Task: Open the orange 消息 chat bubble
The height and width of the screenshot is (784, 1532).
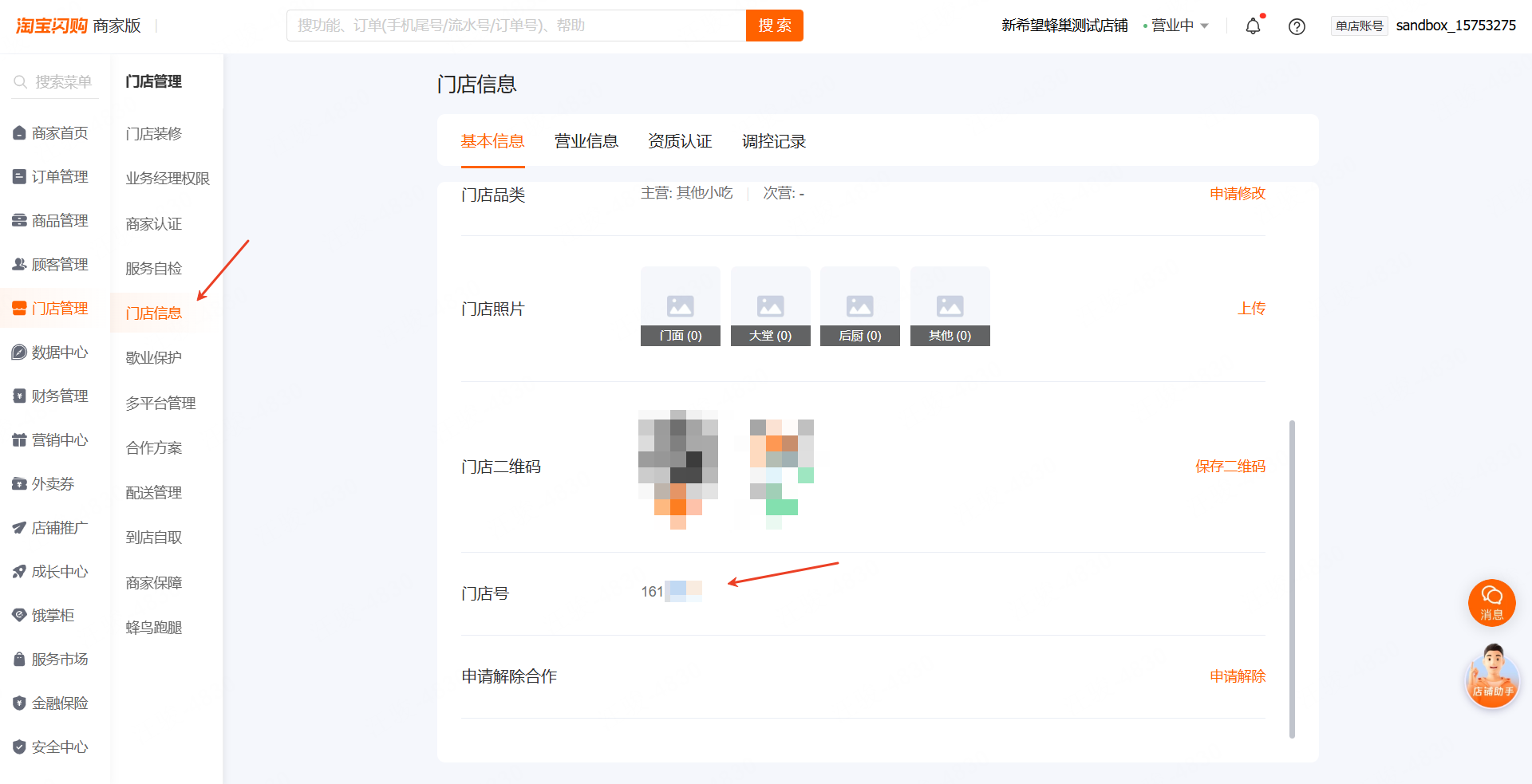Action: click(x=1491, y=602)
